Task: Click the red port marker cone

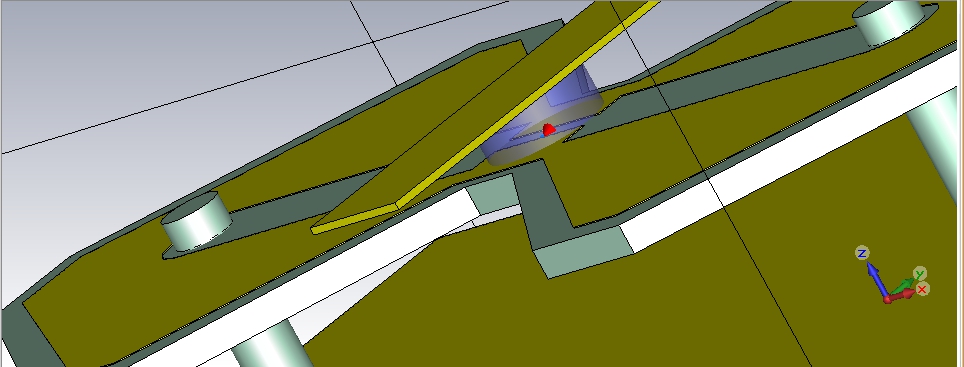Action: coord(549,130)
